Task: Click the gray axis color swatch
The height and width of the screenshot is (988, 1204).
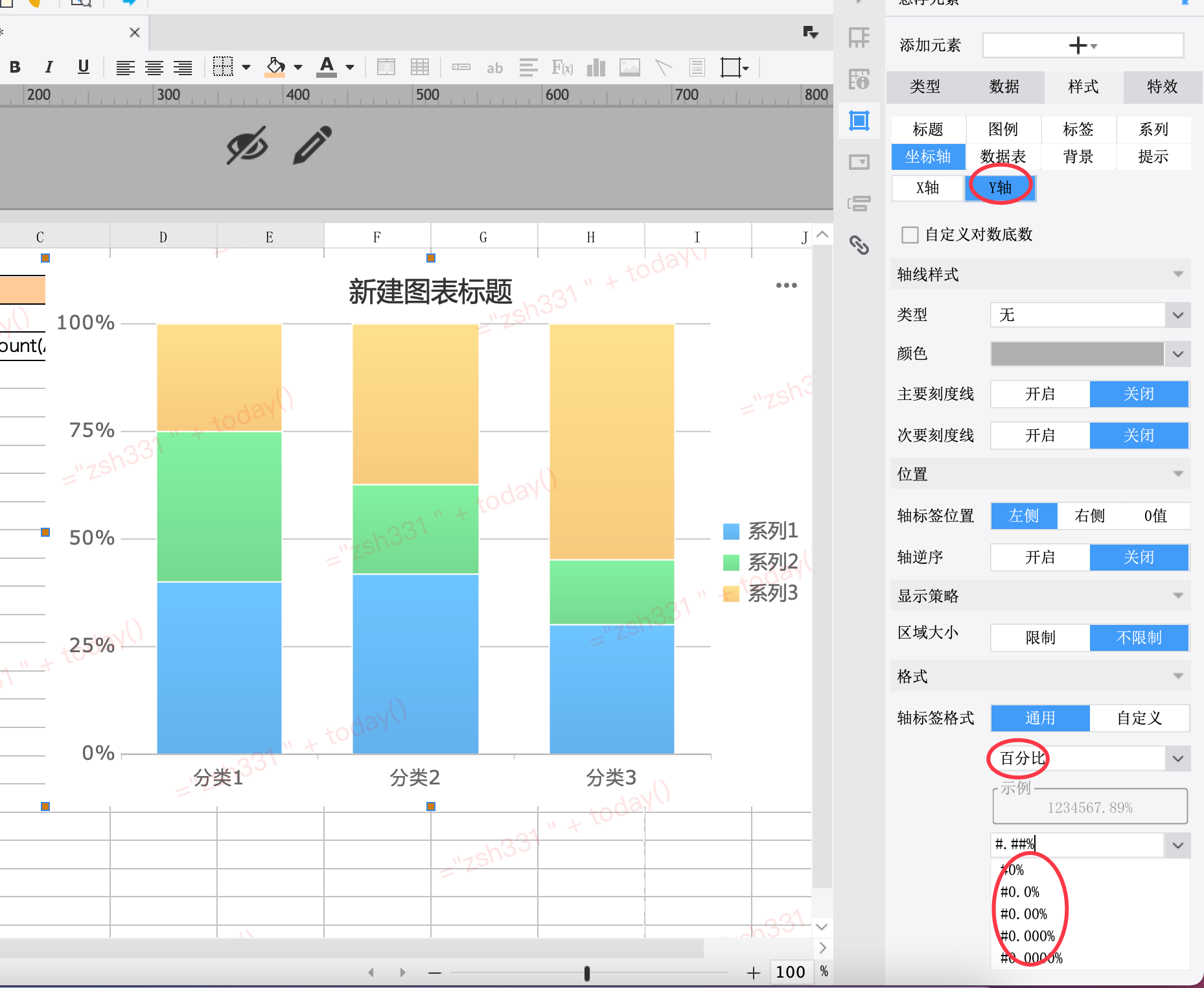Action: [1077, 354]
